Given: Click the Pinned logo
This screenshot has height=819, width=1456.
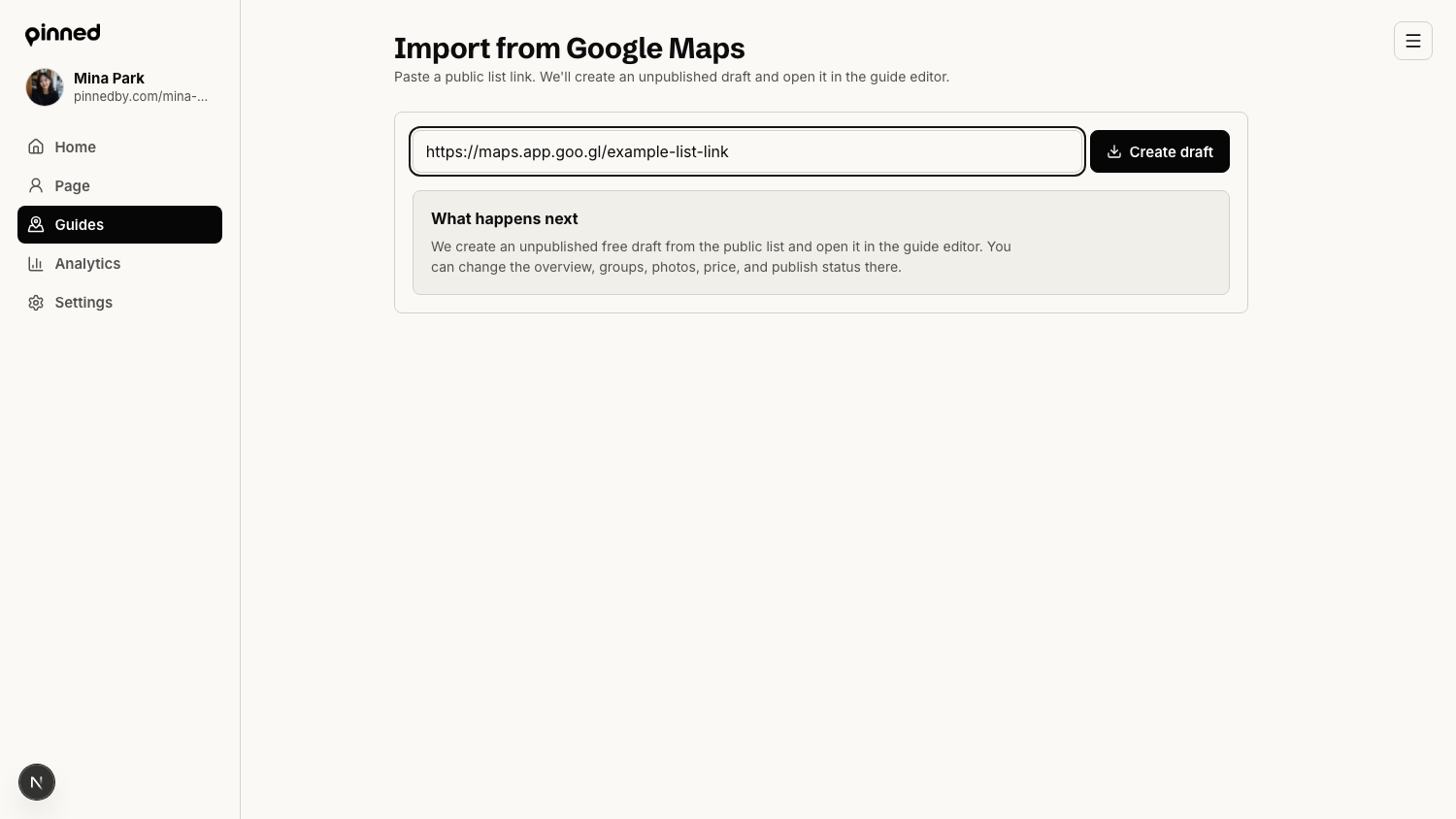Looking at the screenshot, I should [x=62, y=34].
